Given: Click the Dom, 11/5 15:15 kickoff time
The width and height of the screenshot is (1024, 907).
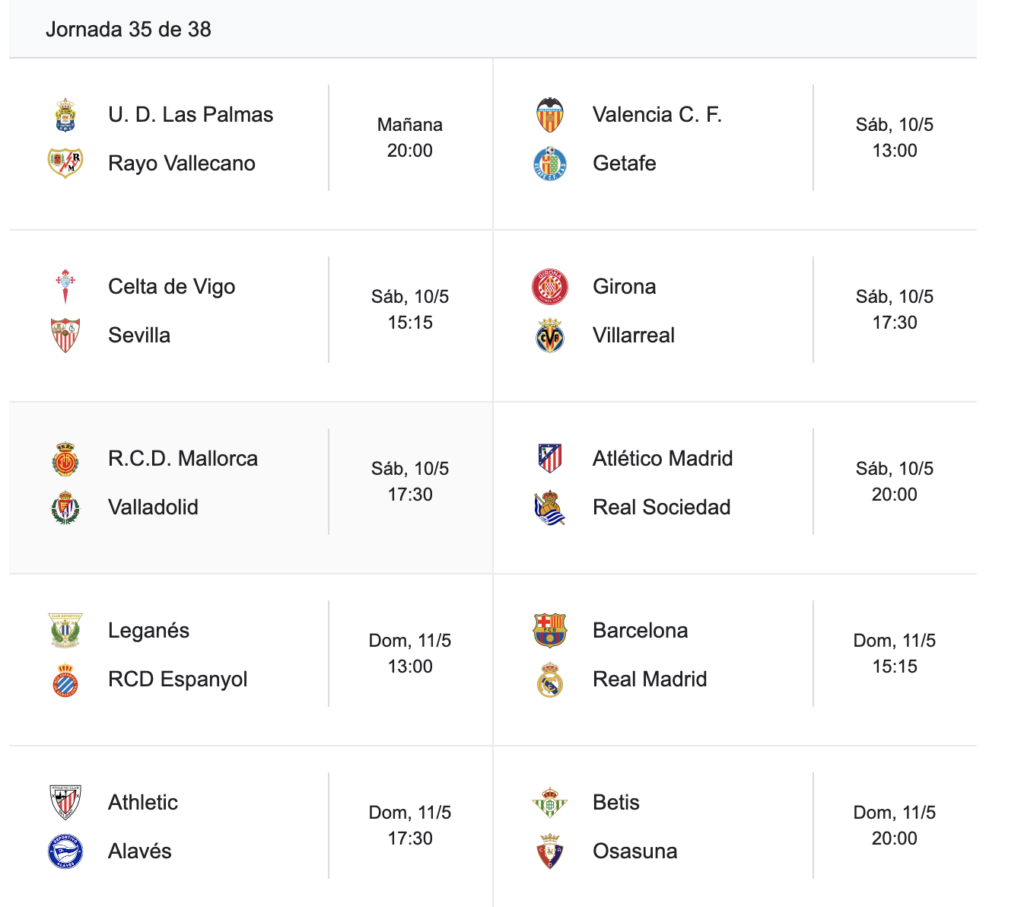Looking at the screenshot, I should click(x=895, y=654).
